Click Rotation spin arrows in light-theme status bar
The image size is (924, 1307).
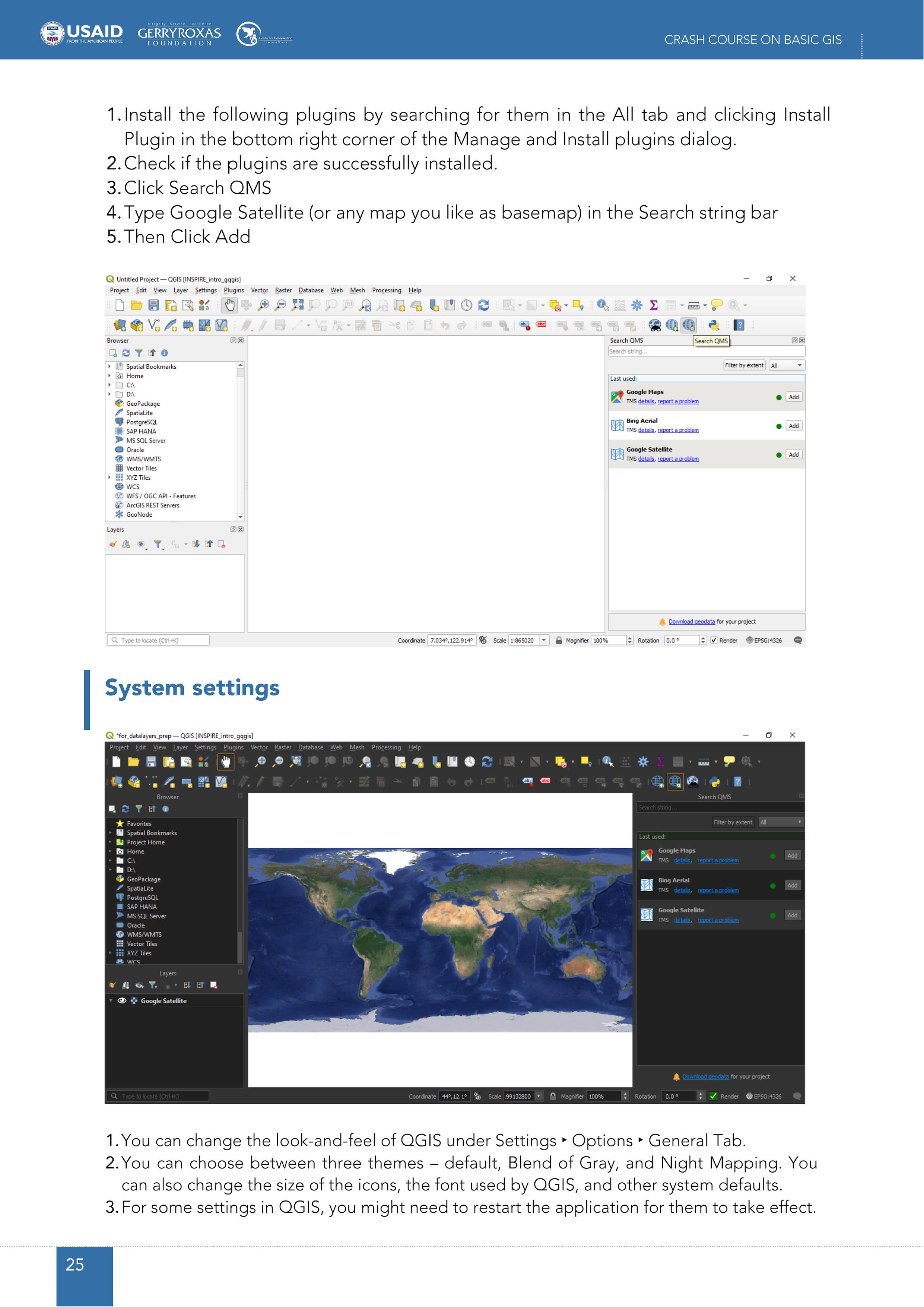coord(703,640)
